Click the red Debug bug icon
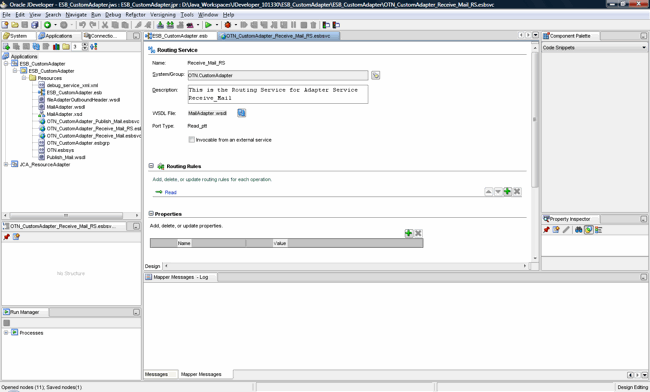 point(228,25)
